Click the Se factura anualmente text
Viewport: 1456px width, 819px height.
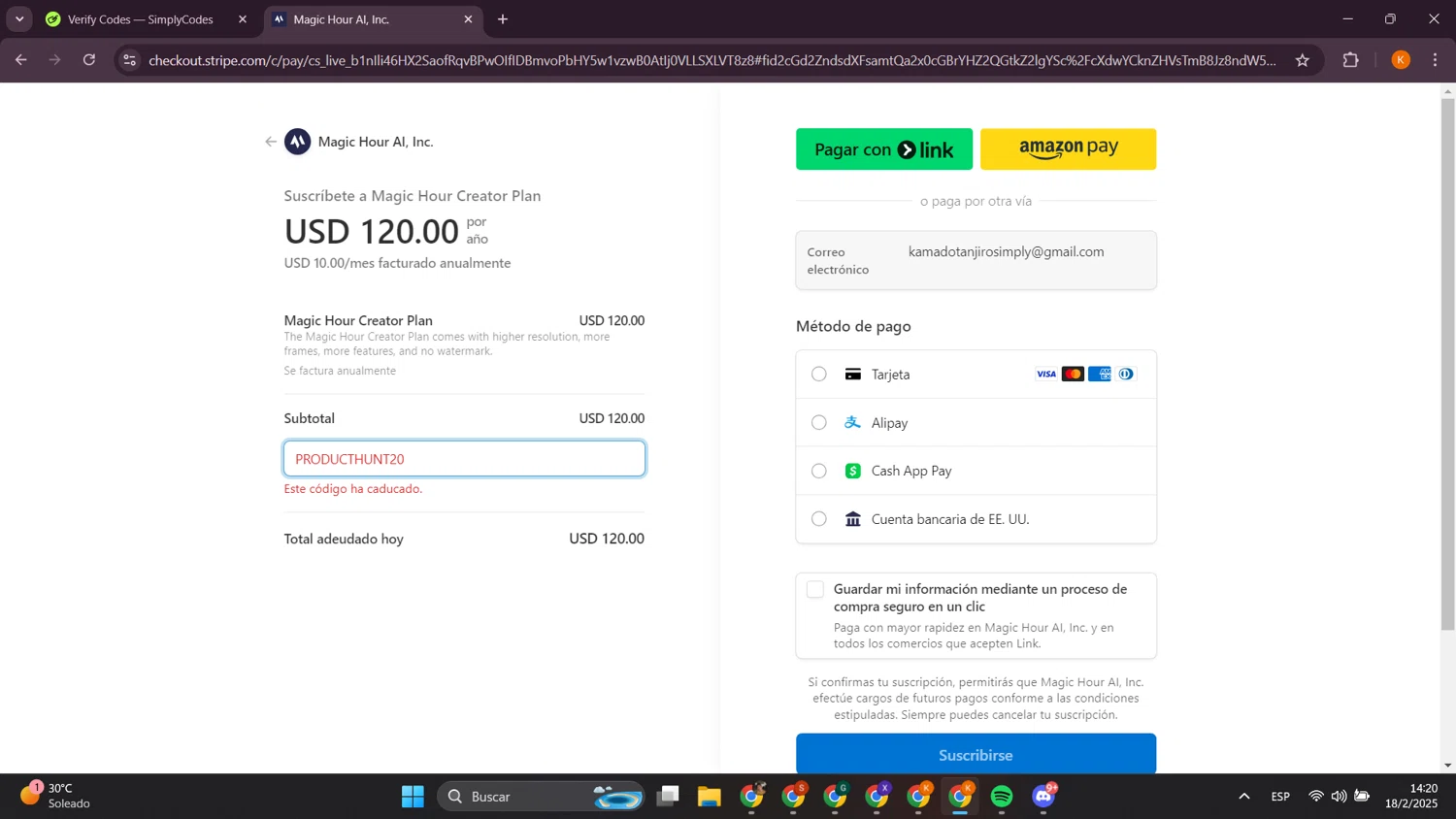(340, 371)
